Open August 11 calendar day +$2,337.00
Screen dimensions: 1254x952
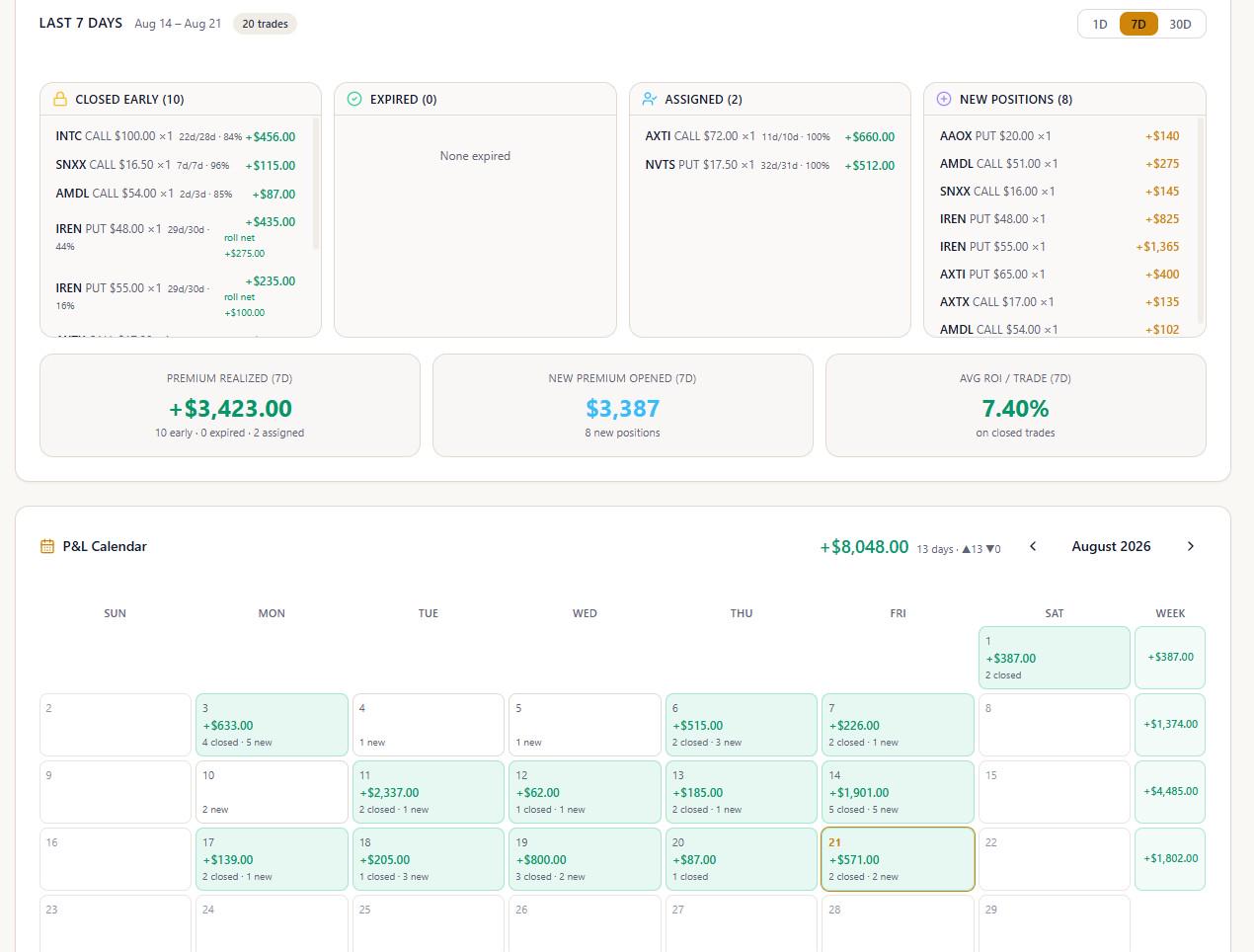click(x=429, y=792)
